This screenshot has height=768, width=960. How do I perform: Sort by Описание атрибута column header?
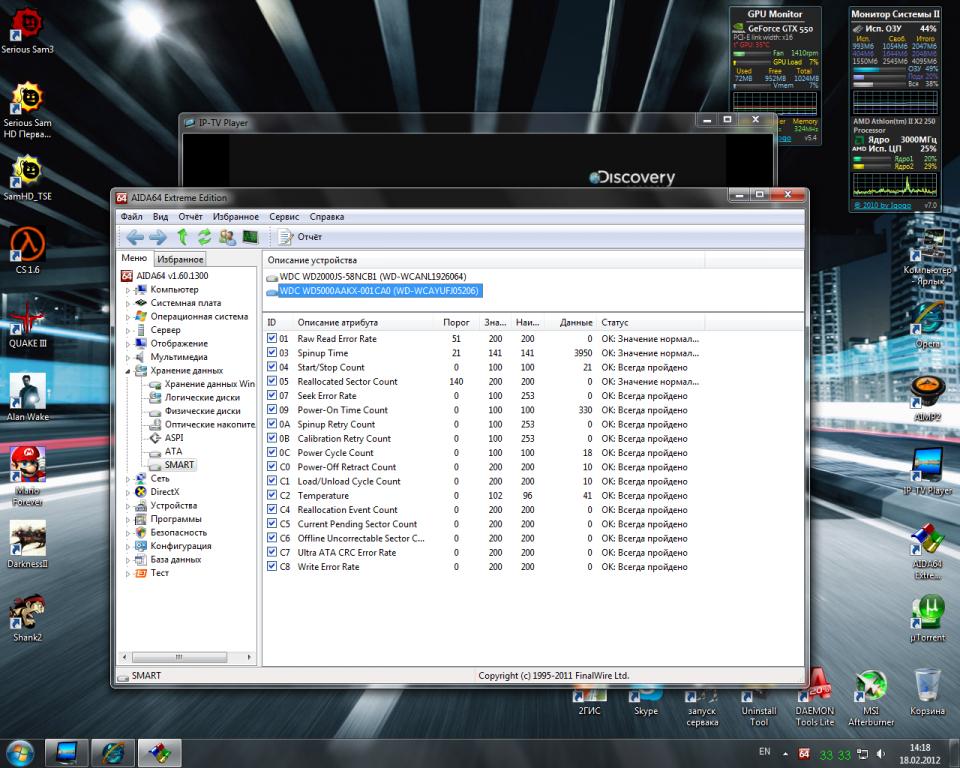pyautogui.click(x=364, y=322)
